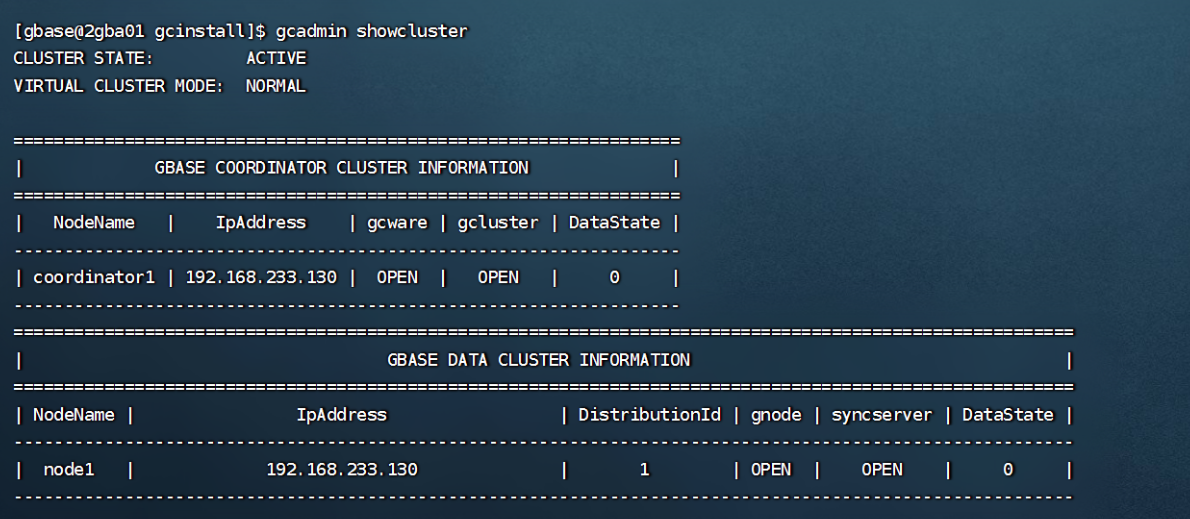Image resolution: width=1190 pixels, height=519 pixels.
Task: Click the 'coordinator1' node name
Action: click(94, 278)
